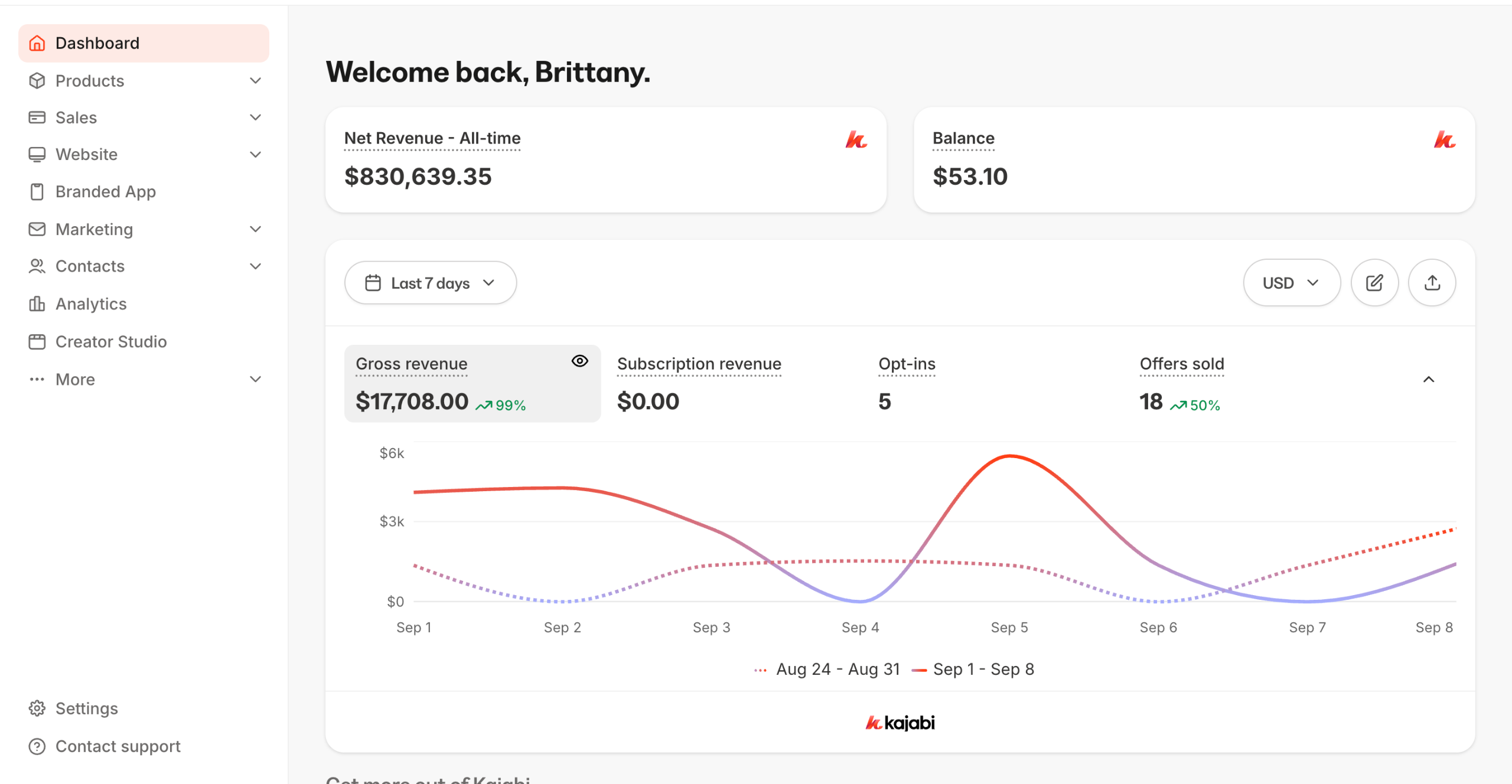This screenshot has height=784, width=1512.
Task: Click the Creator Studio sidebar icon
Action: tap(37, 342)
